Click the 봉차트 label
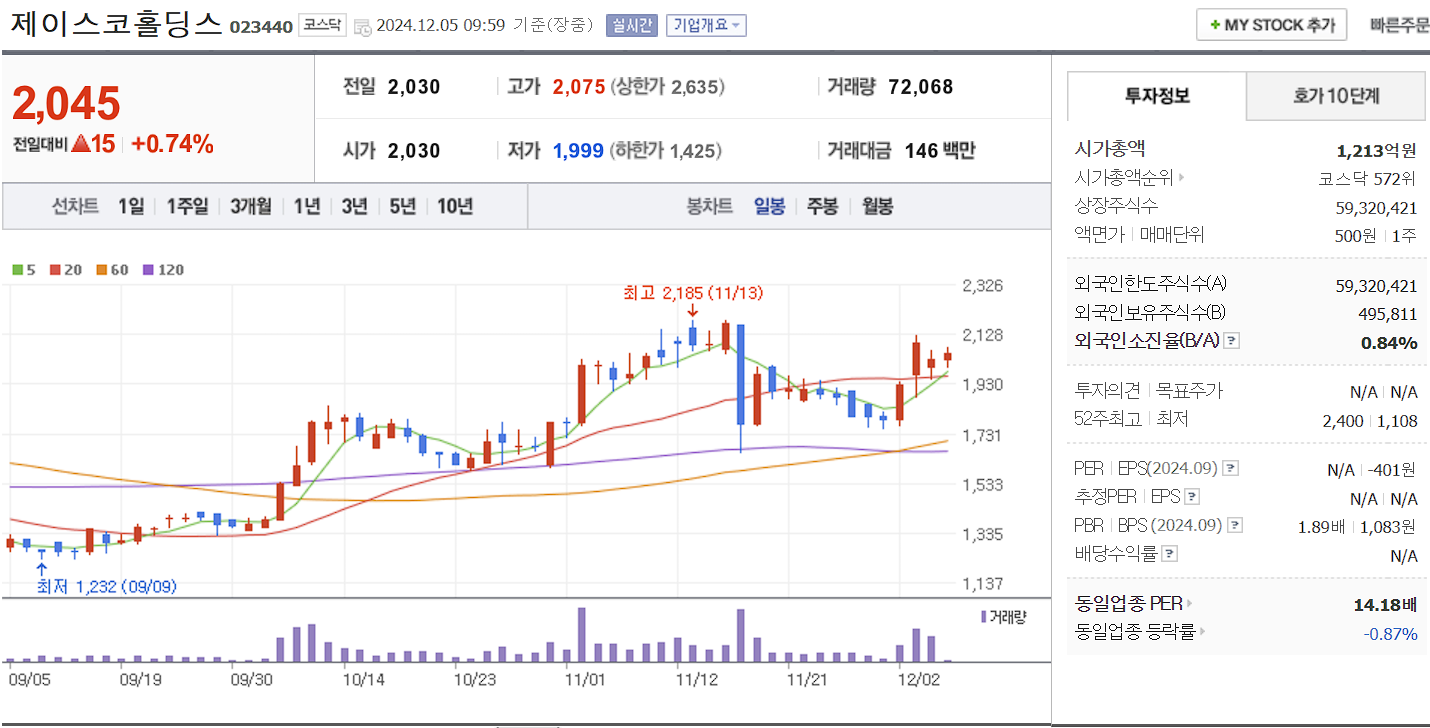 [x=709, y=206]
